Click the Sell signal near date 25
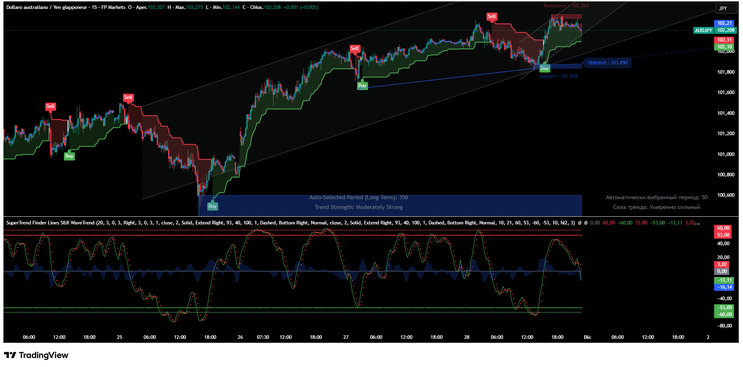743x367 pixels. pos(128,98)
